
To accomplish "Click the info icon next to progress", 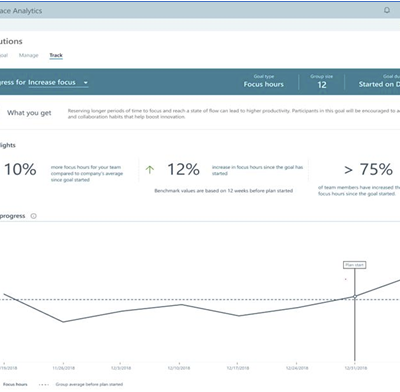I will [x=34, y=216].
